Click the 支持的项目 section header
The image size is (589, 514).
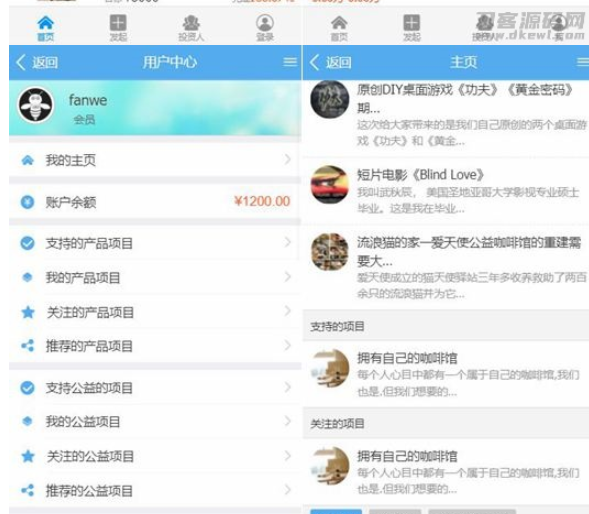(446, 326)
